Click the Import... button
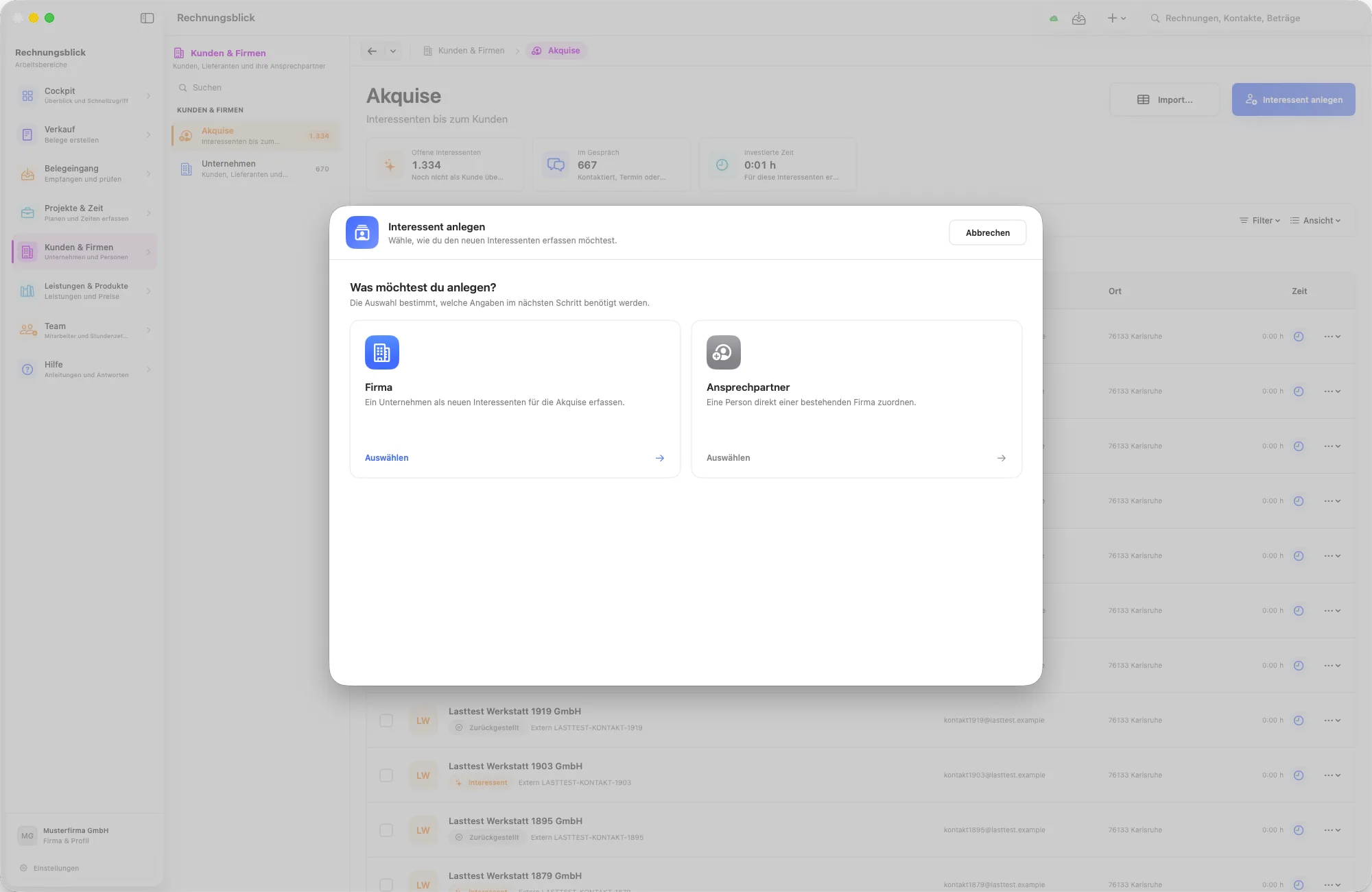 (1164, 99)
